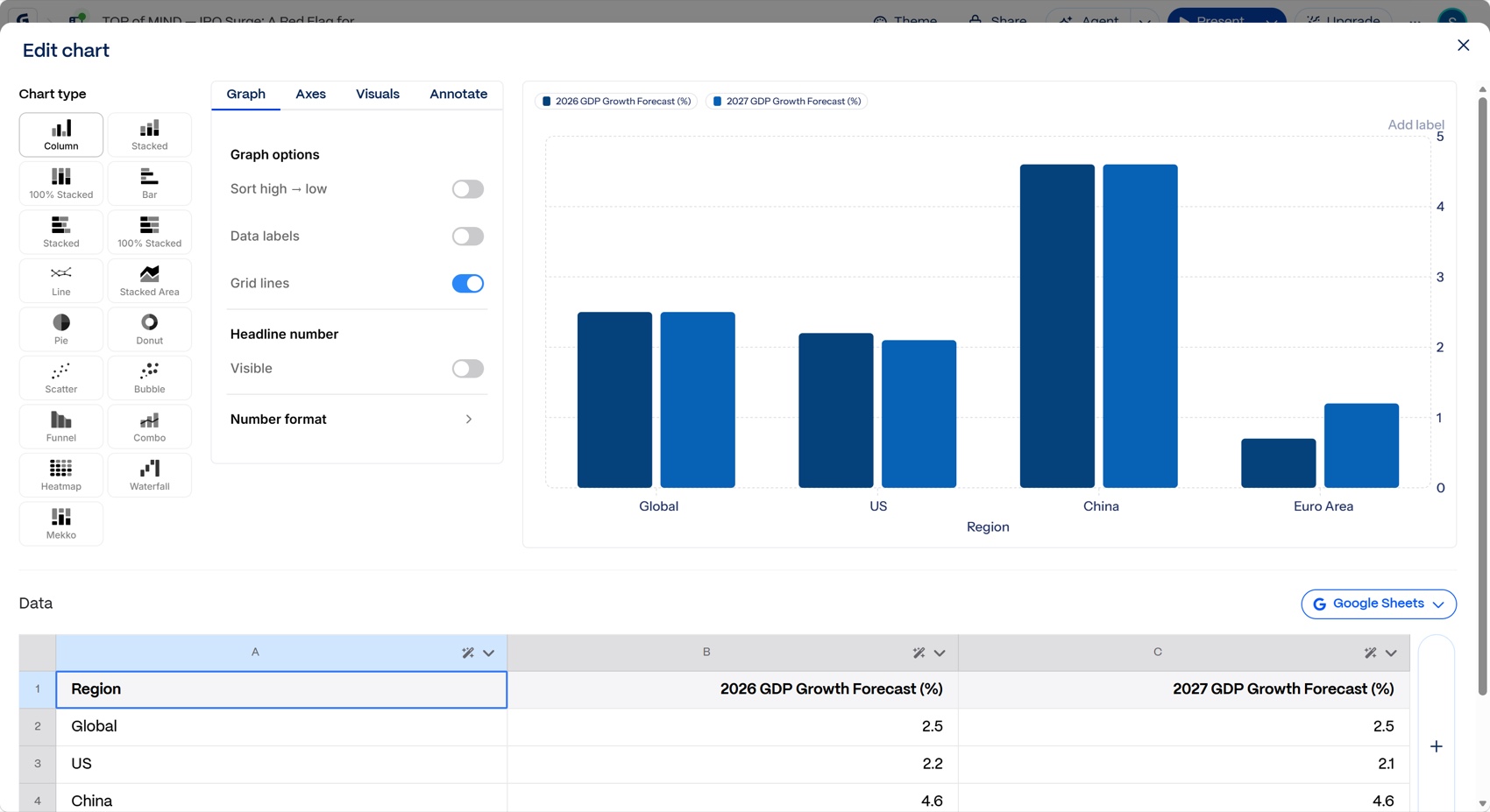Select the US cell in row 3
Viewport: 1490px width, 812px height.
pos(281,764)
